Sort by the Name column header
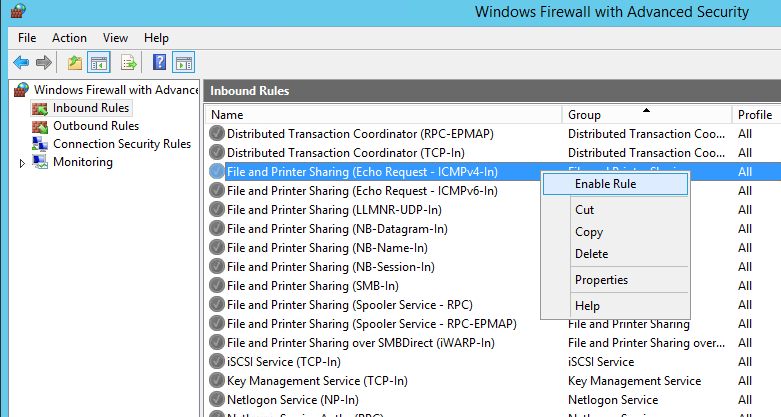 coord(384,115)
